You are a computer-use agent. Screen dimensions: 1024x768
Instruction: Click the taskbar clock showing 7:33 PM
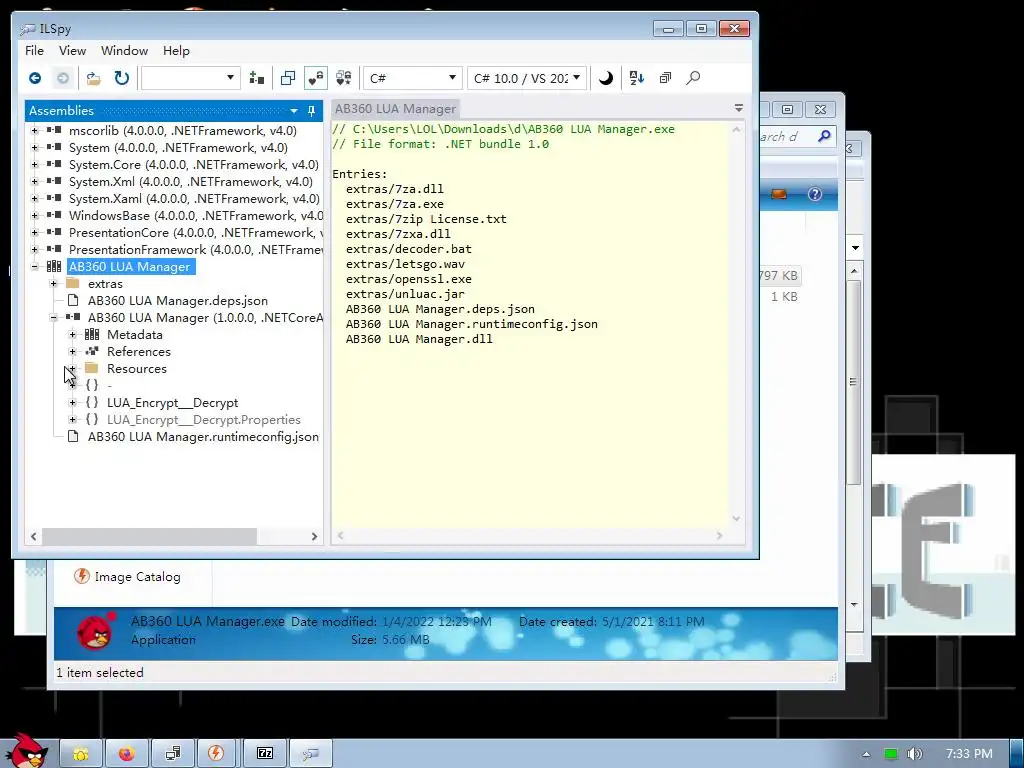(969, 754)
